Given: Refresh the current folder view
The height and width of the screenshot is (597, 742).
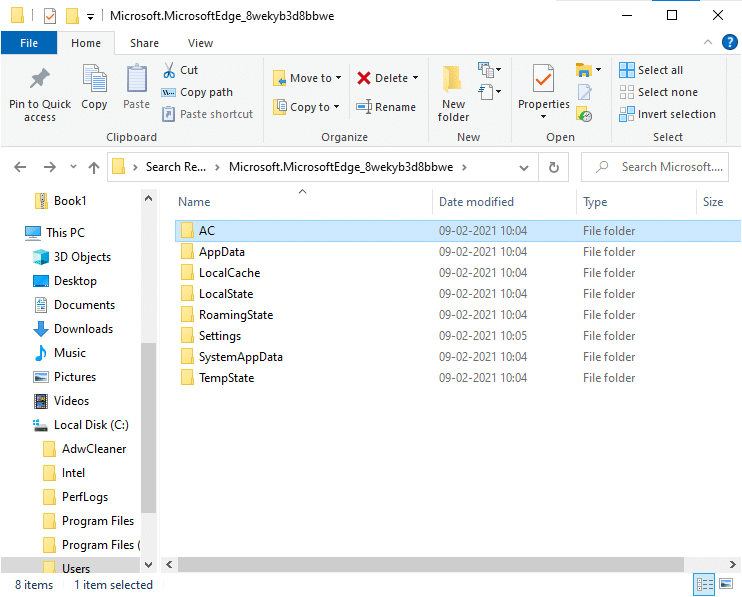Looking at the screenshot, I should coord(555,167).
